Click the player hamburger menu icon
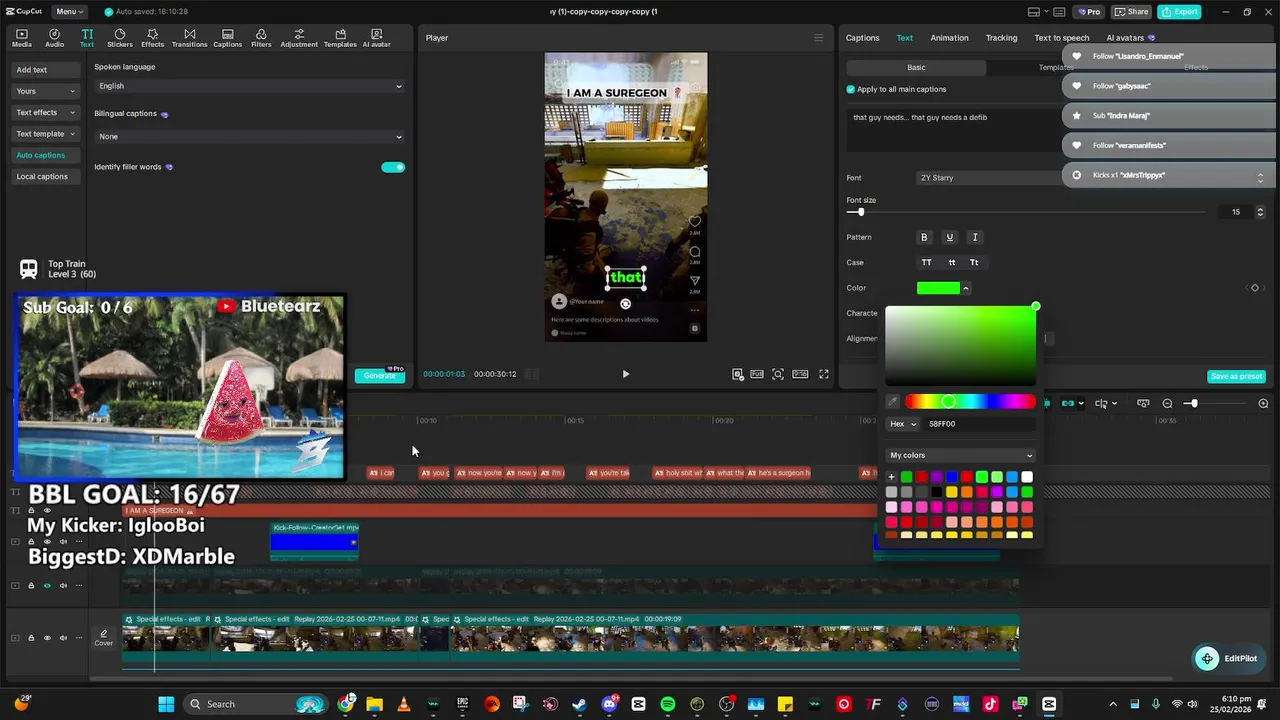The image size is (1280, 720). (818, 38)
